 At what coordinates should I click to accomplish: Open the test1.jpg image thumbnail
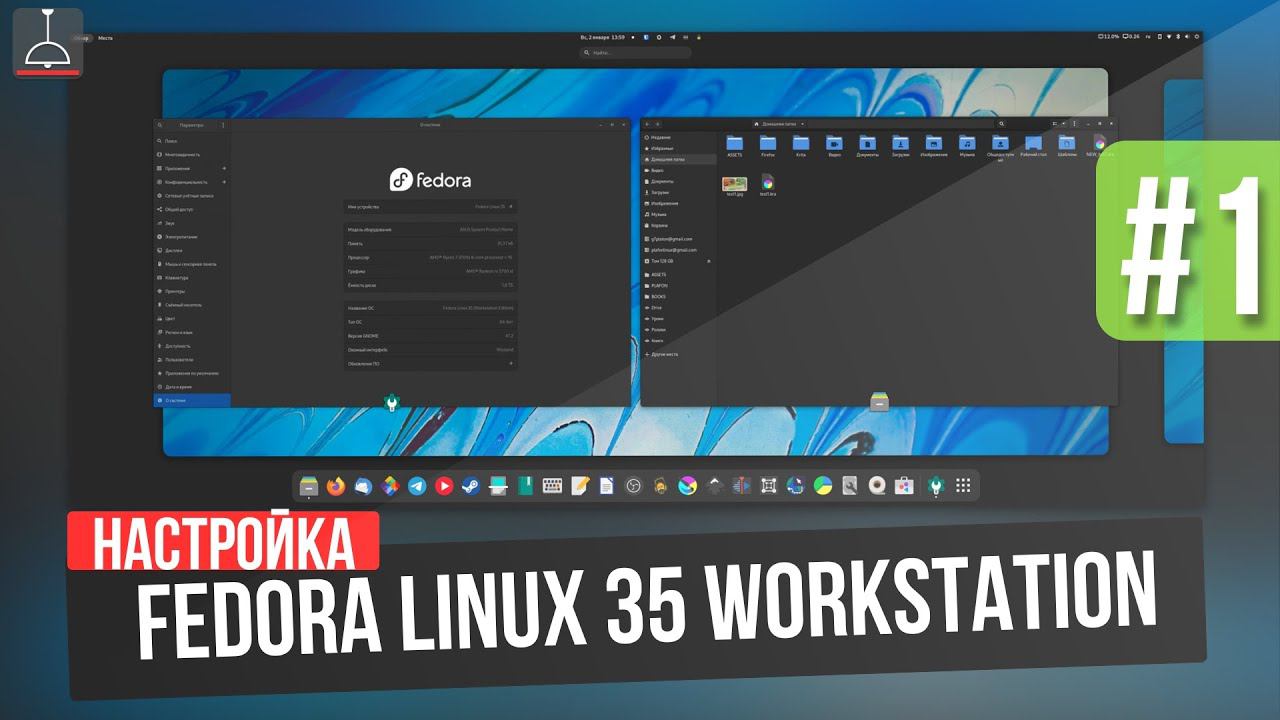(x=734, y=186)
